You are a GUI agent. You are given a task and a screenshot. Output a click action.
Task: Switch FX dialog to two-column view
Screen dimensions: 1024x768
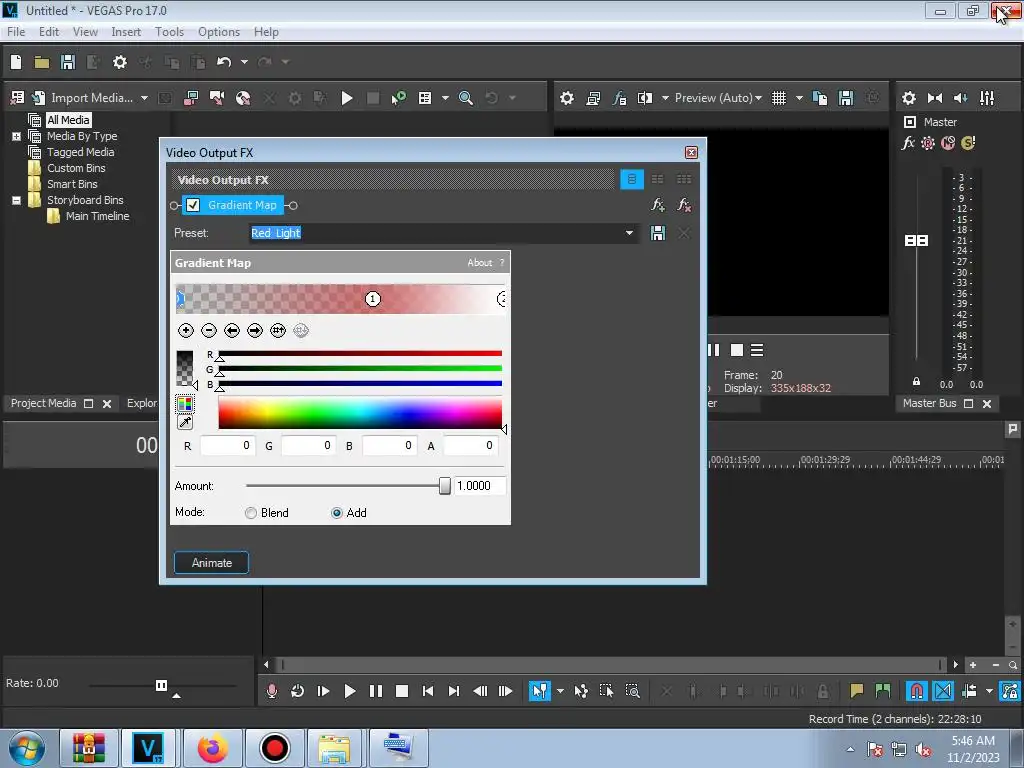point(658,180)
